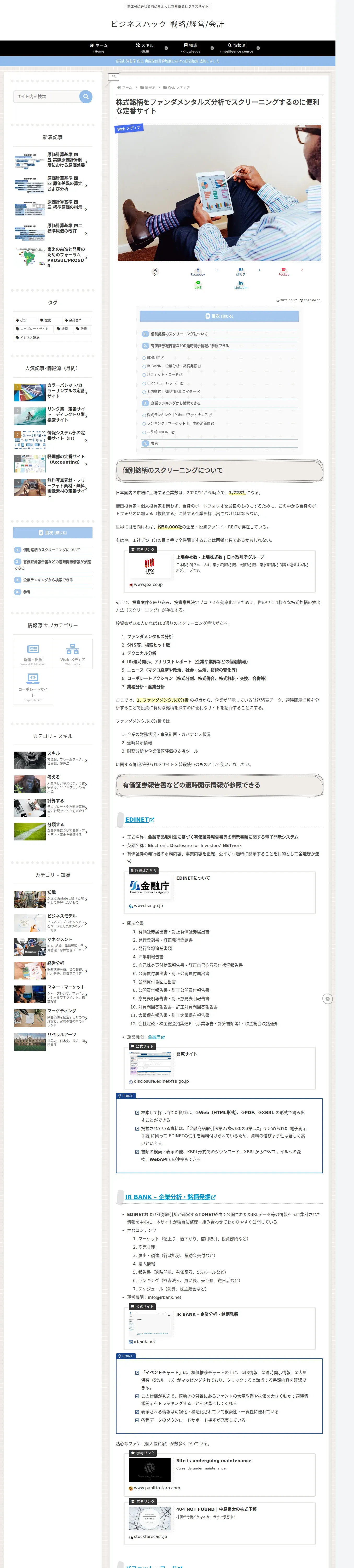Image resolution: width=354 pixels, height=1568 pixels.
Task: Share the article on X
Action: 155,272
